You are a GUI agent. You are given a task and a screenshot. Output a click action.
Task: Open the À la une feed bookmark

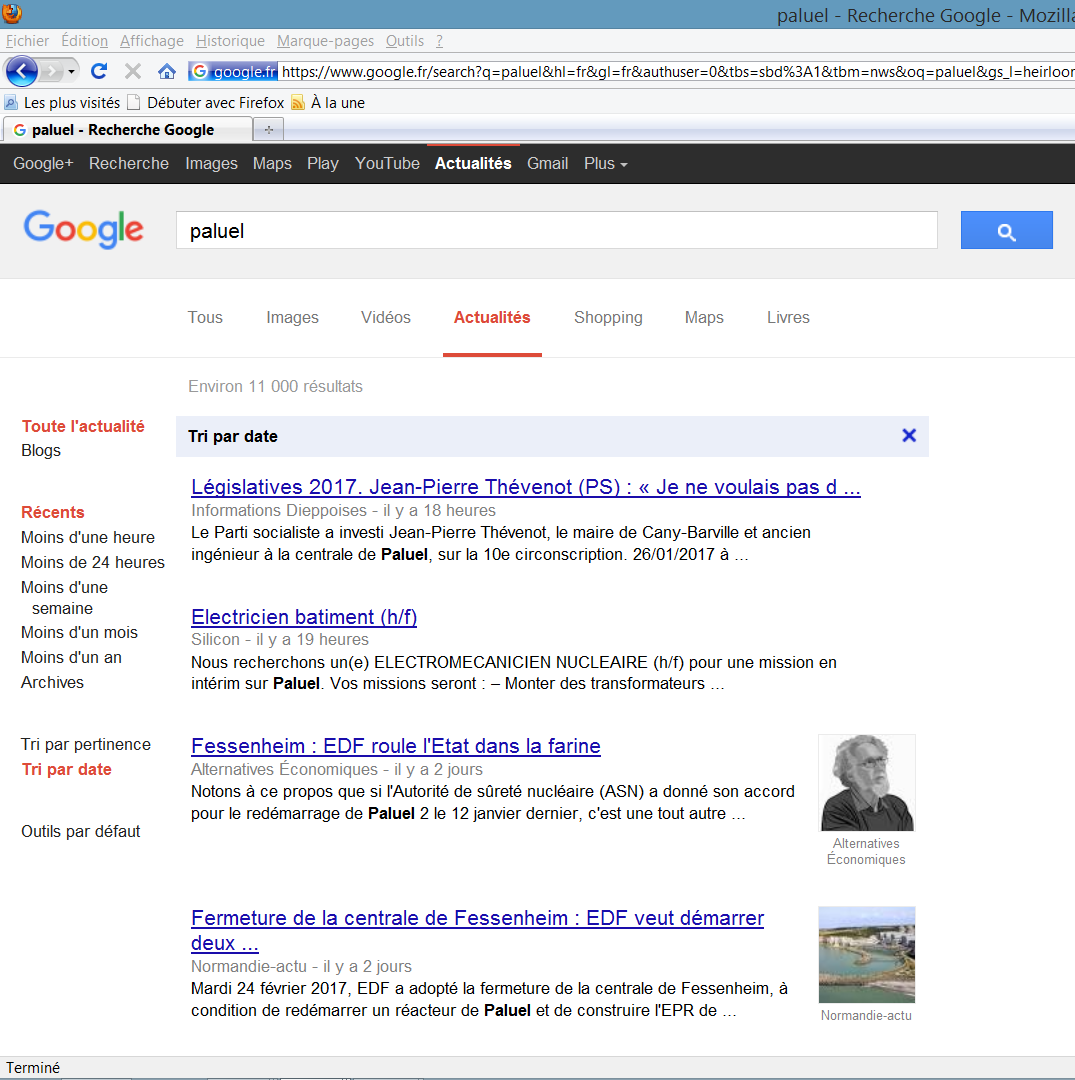coord(328,103)
